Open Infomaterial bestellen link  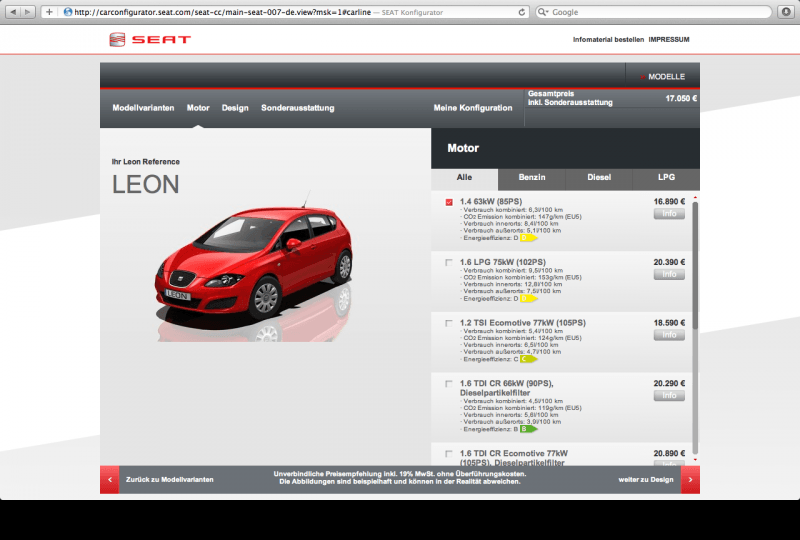(x=608, y=39)
